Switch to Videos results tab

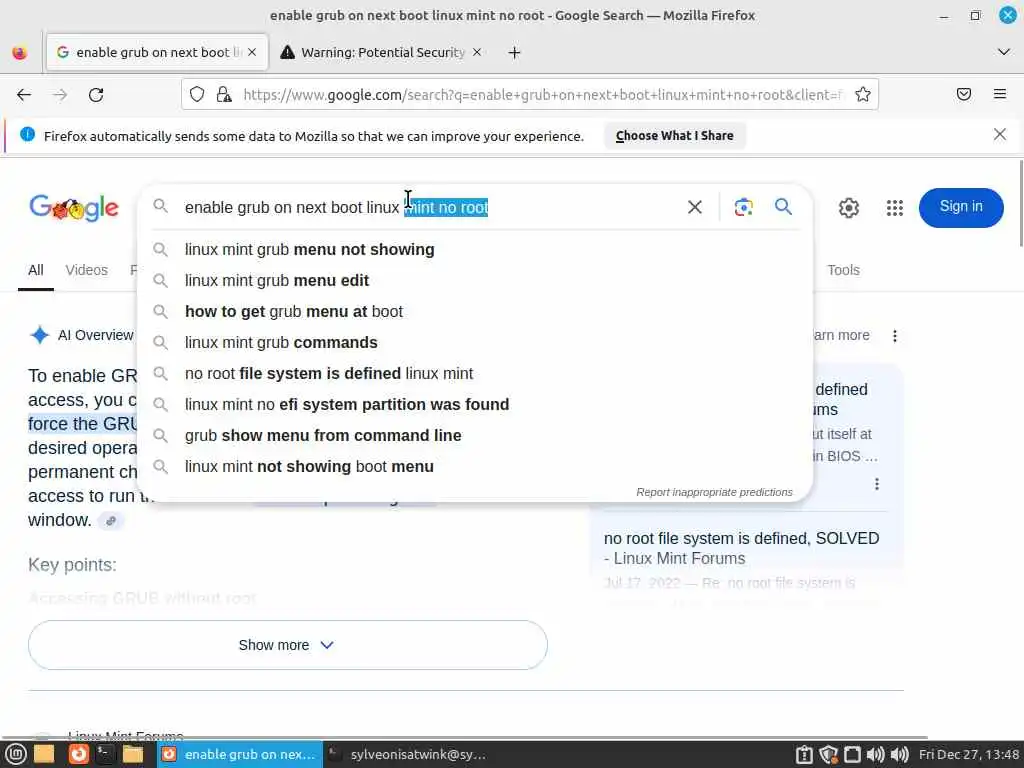86,270
